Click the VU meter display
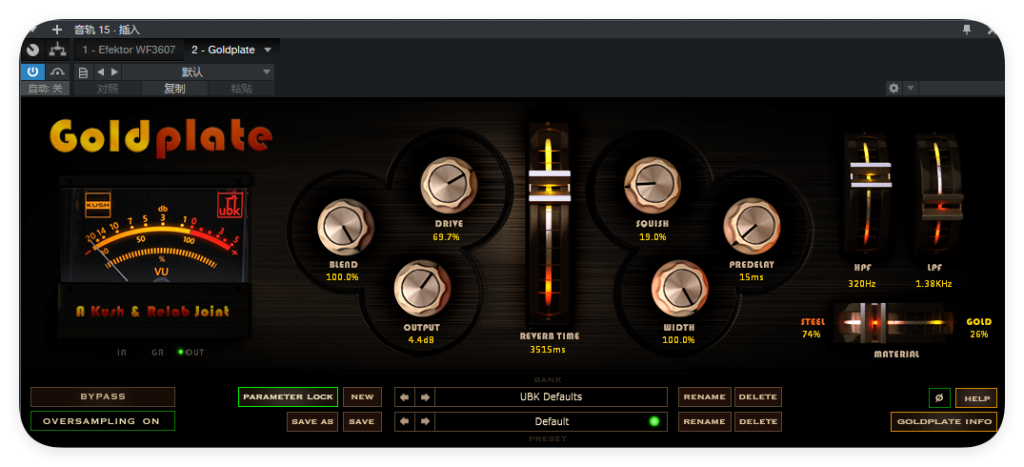1024x467 pixels. [154, 236]
